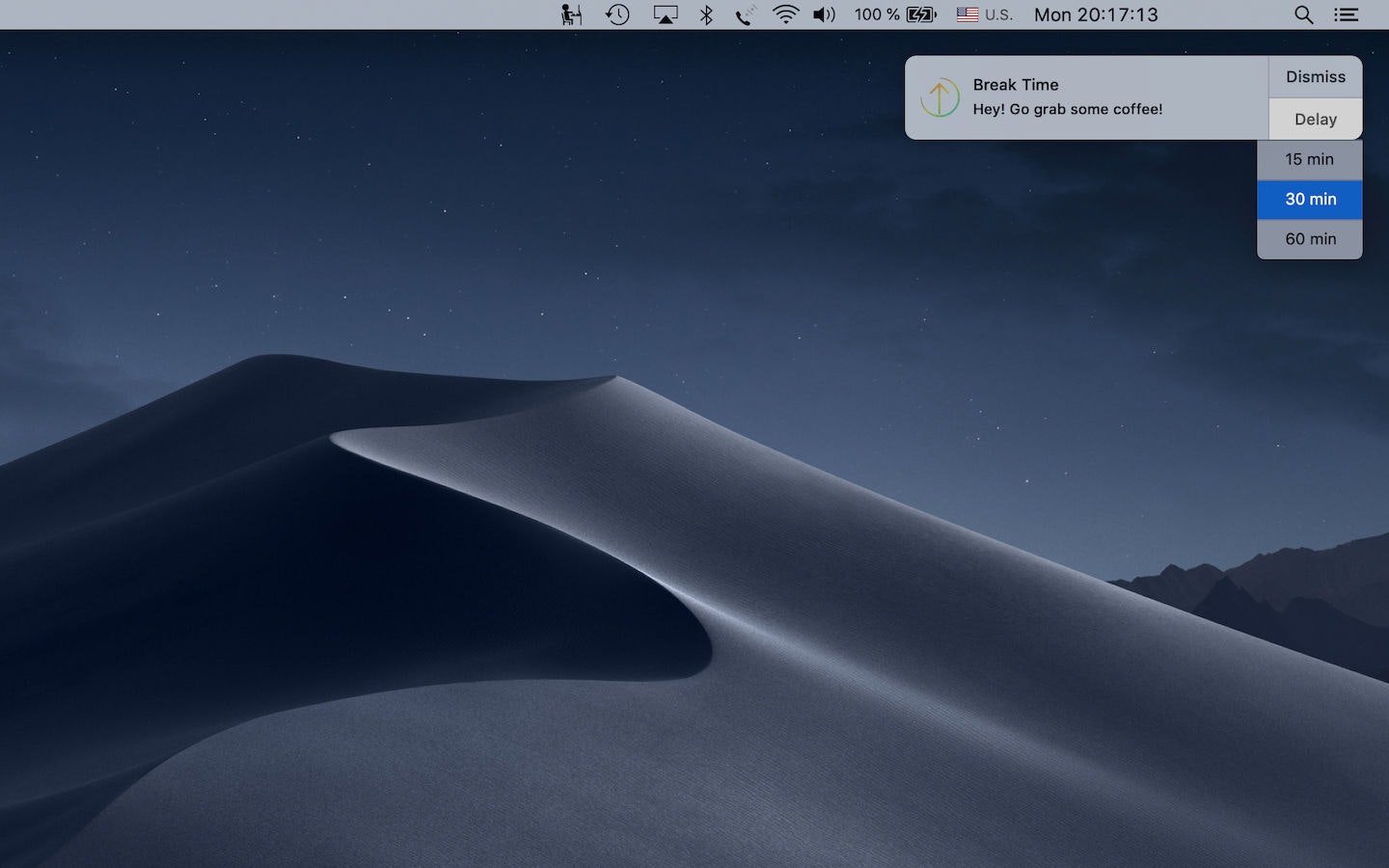Screen dimensions: 1389x868
Task: Pick the 60 min delay option
Action: [x=1310, y=239]
